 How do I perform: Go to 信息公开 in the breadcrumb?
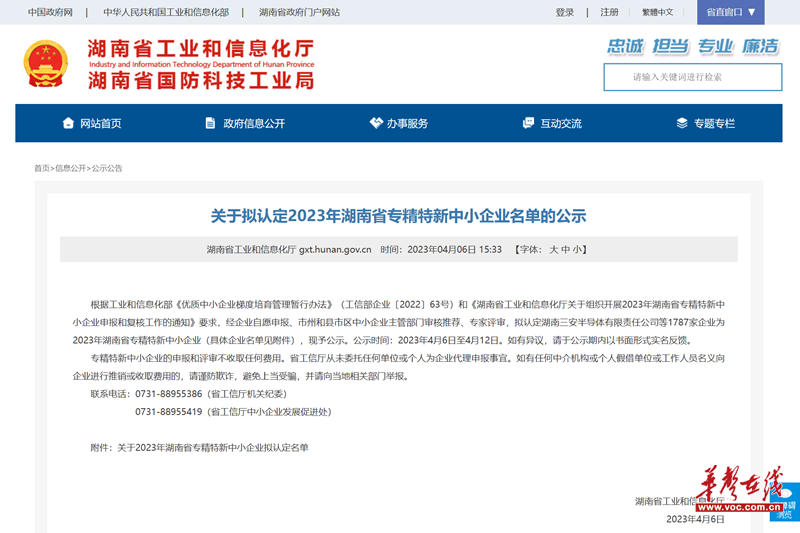70,168
